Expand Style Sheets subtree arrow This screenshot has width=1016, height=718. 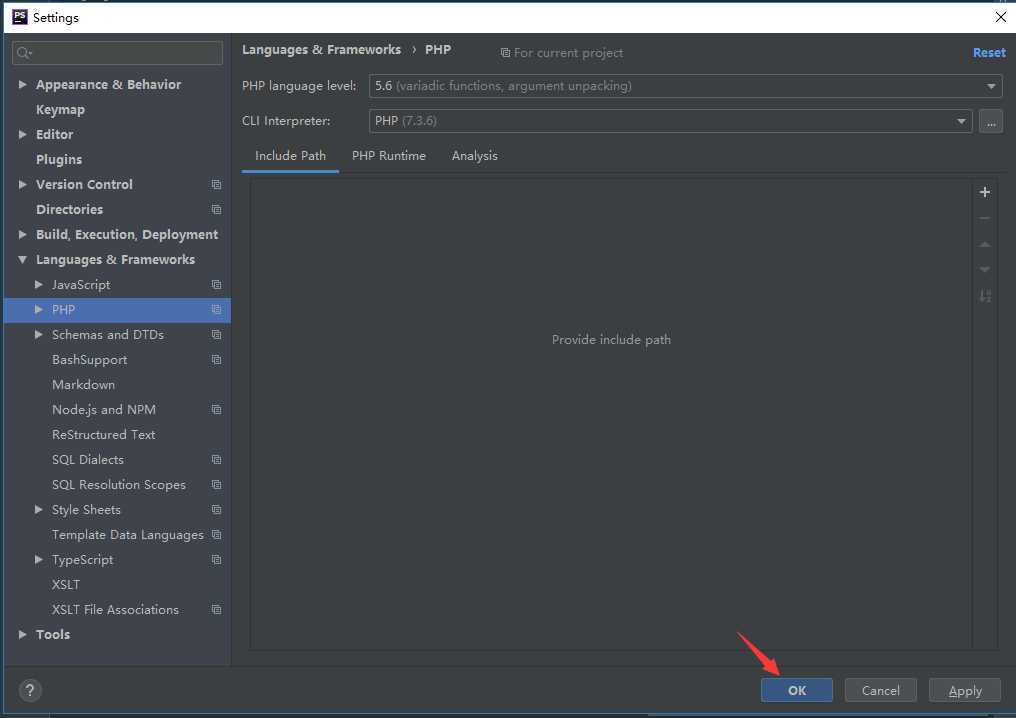39,510
